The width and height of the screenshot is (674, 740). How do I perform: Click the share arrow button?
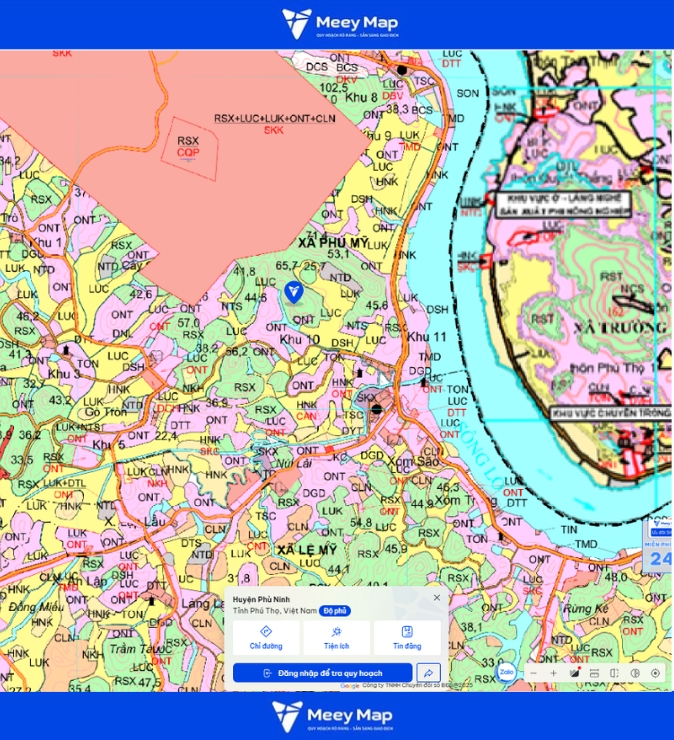[x=429, y=673]
